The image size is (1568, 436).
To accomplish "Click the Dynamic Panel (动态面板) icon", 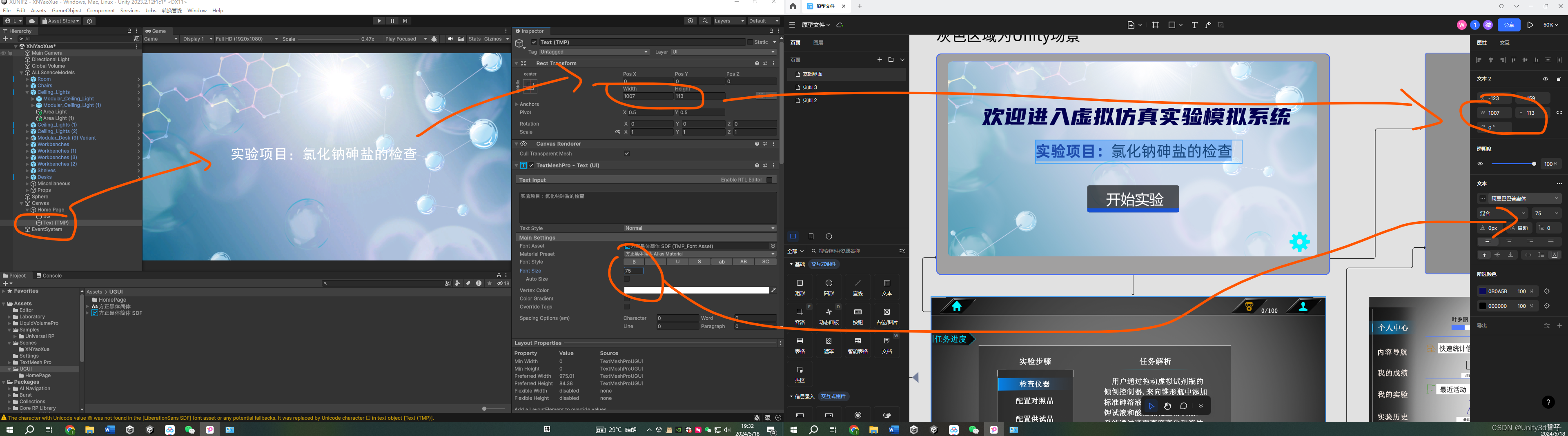I will [x=829, y=316].
